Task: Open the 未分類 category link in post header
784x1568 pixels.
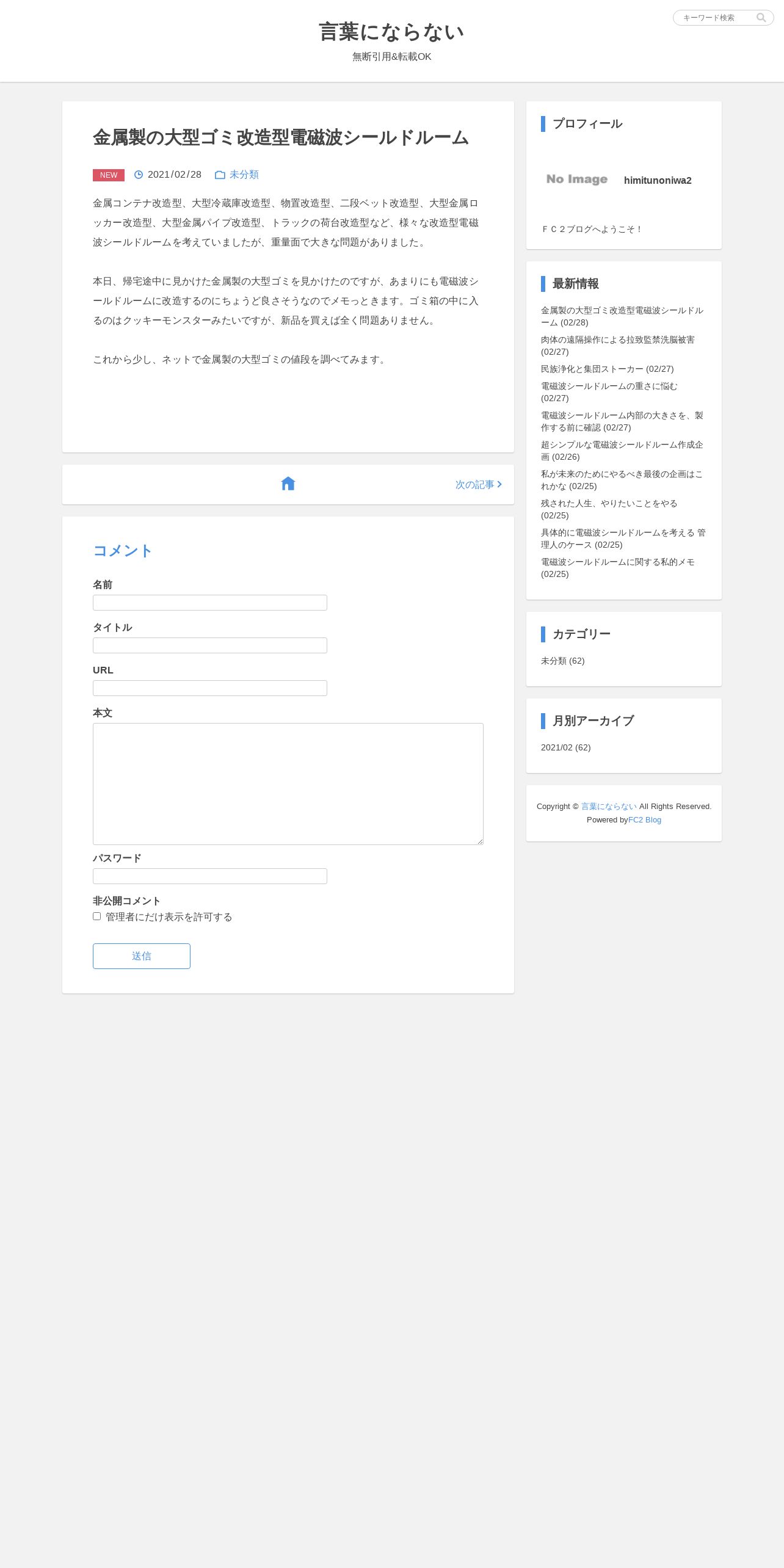Action: pyautogui.click(x=244, y=175)
